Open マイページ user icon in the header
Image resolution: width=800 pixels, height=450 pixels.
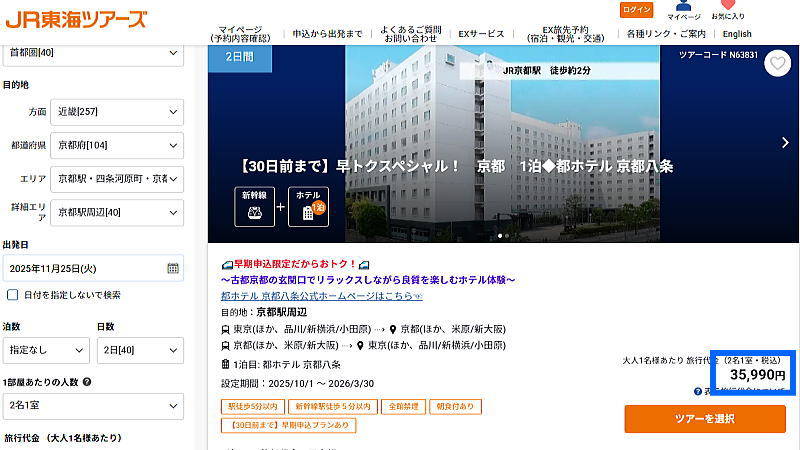click(684, 10)
